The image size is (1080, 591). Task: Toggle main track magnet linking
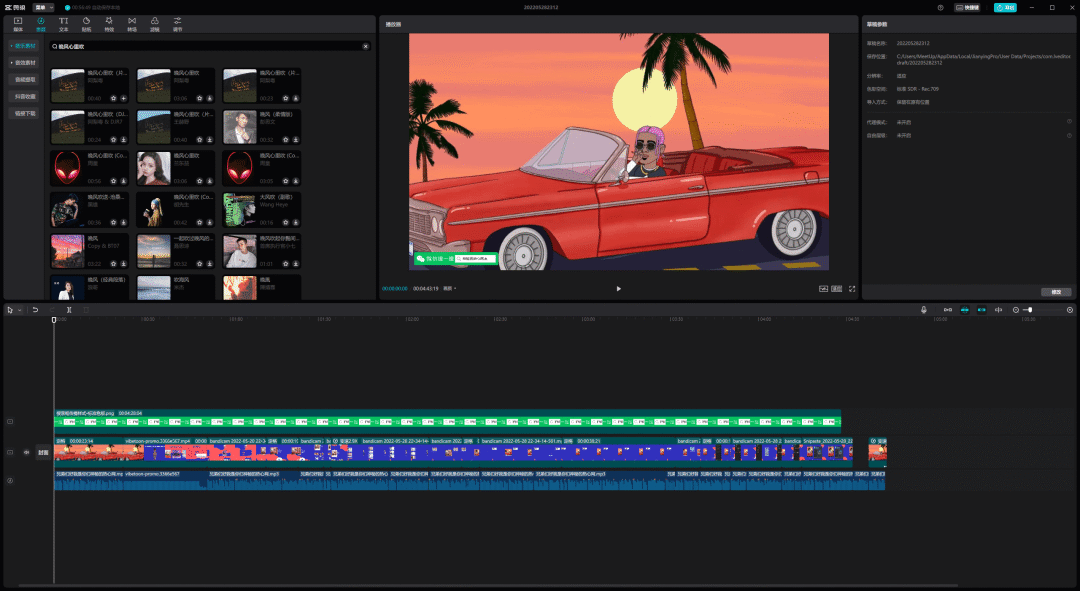click(948, 310)
